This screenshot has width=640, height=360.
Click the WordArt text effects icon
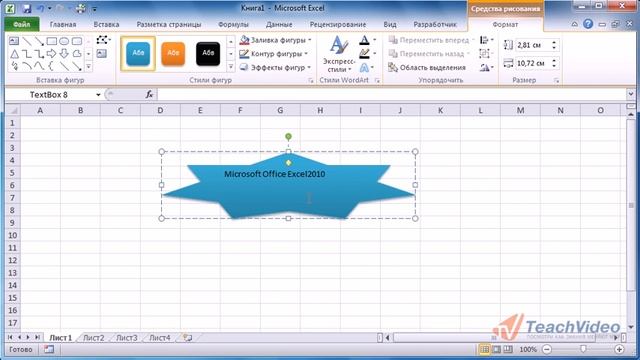364,67
